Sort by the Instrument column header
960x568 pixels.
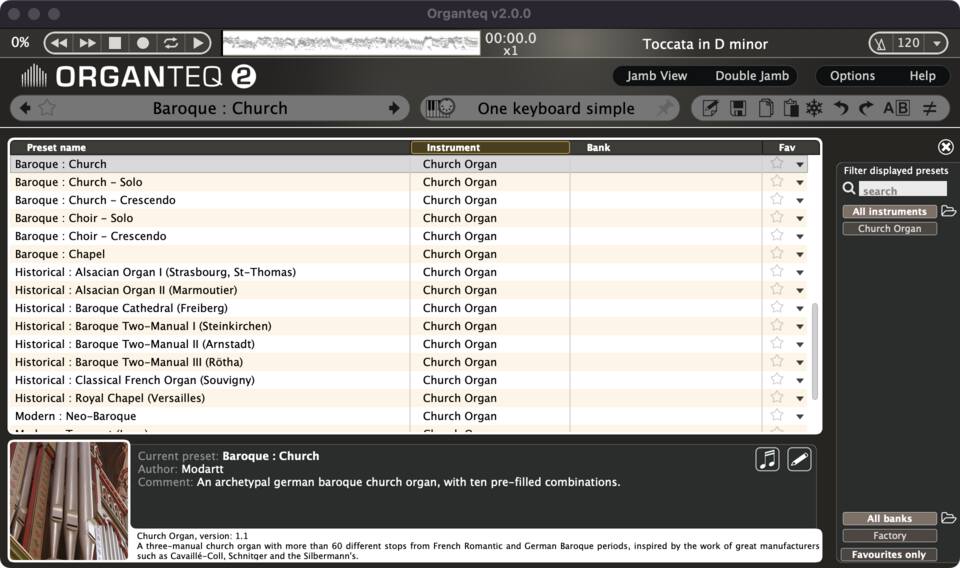point(490,147)
